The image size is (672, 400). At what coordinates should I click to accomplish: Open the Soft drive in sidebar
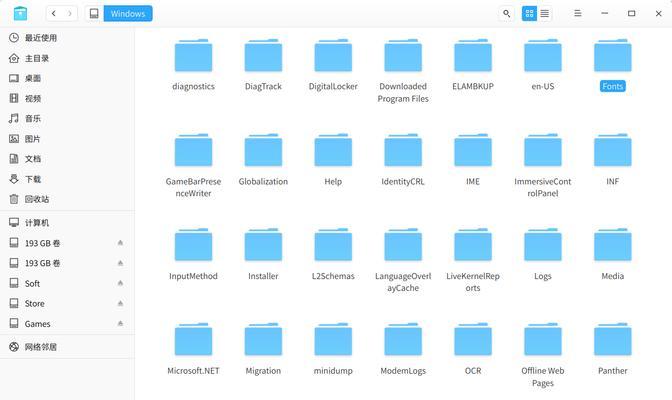67,283
